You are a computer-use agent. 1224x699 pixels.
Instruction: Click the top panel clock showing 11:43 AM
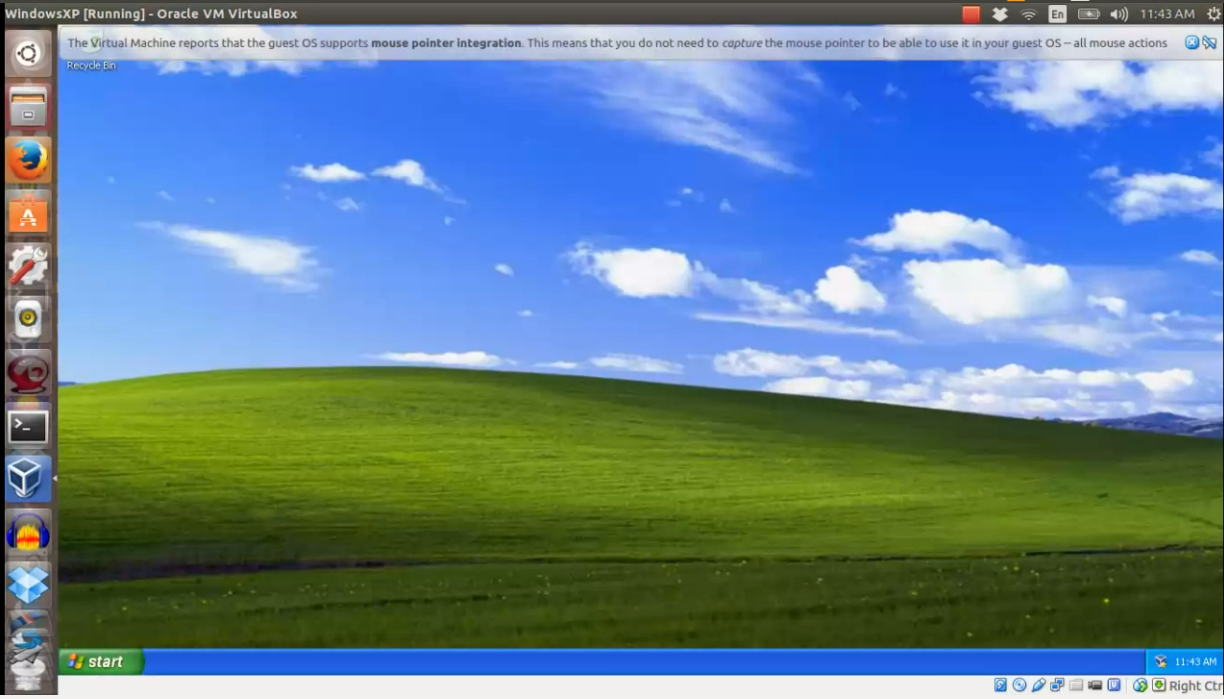point(1167,14)
